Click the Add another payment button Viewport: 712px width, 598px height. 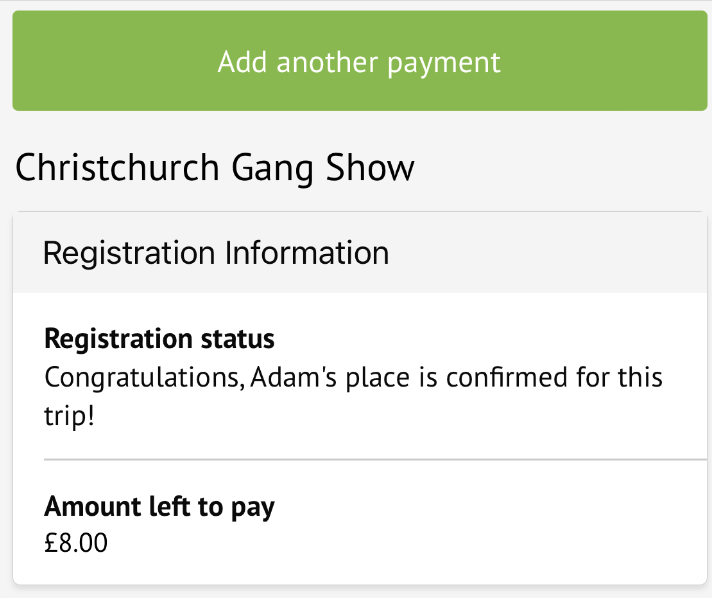click(358, 62)
